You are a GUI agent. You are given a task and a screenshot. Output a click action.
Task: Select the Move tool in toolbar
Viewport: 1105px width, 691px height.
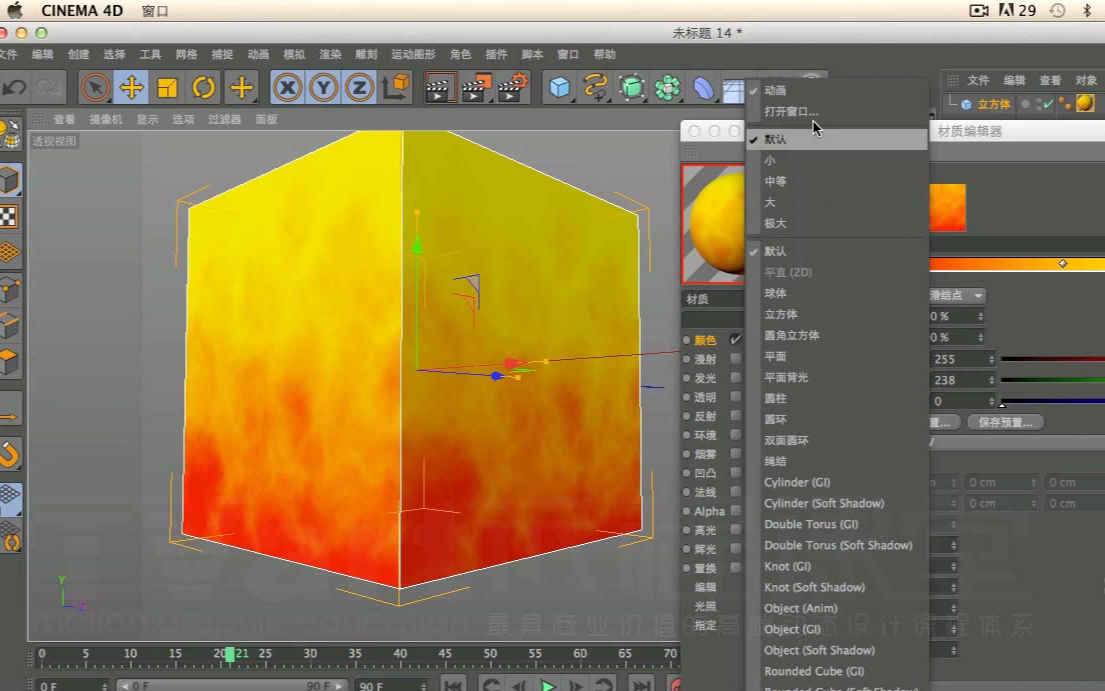pos(131,88)
